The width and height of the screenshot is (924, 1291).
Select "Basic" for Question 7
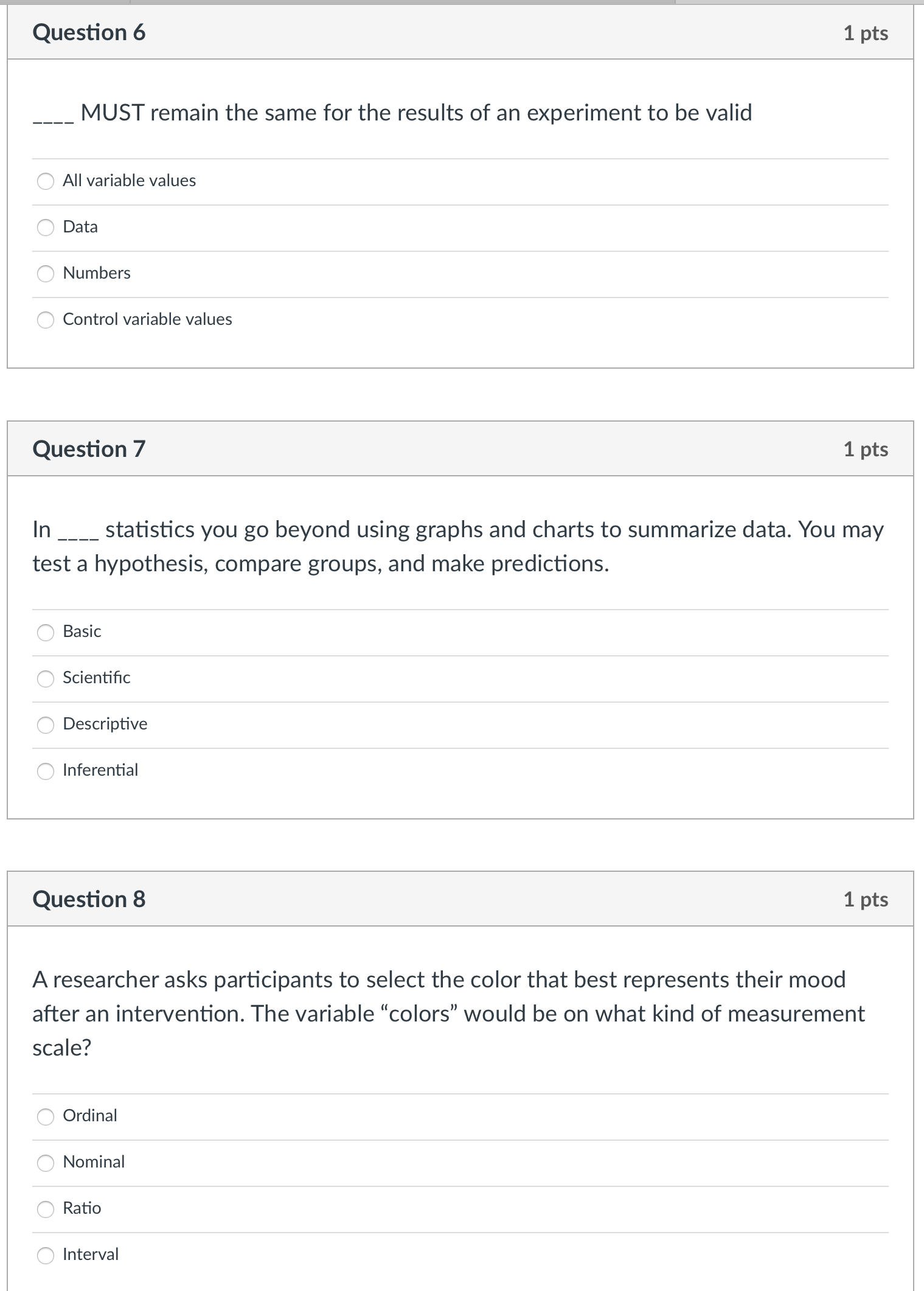point(46,632)
